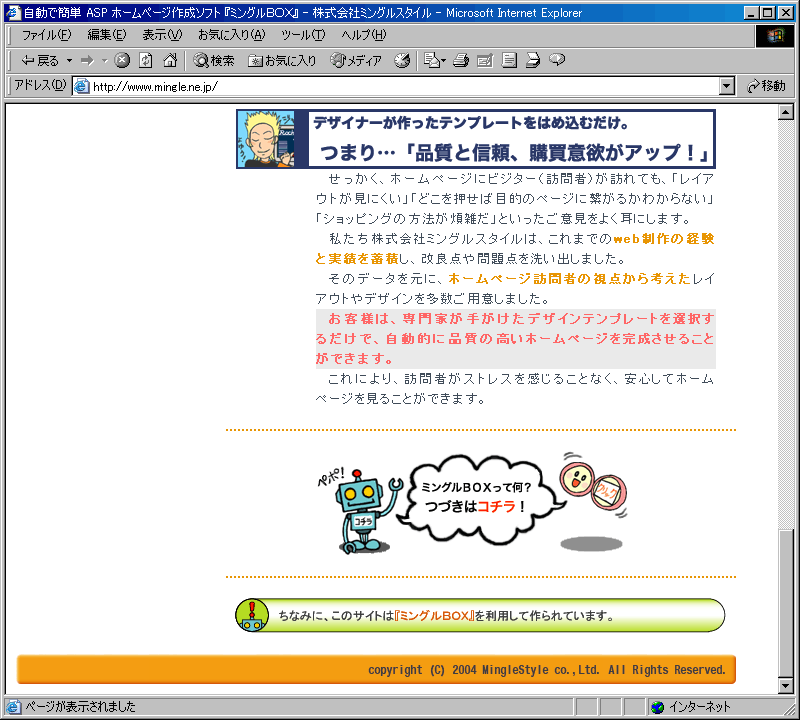The width and height of the screenshot is (800, 720).
Task: Expand the address bar dropdown list
Action: (727, 86)
